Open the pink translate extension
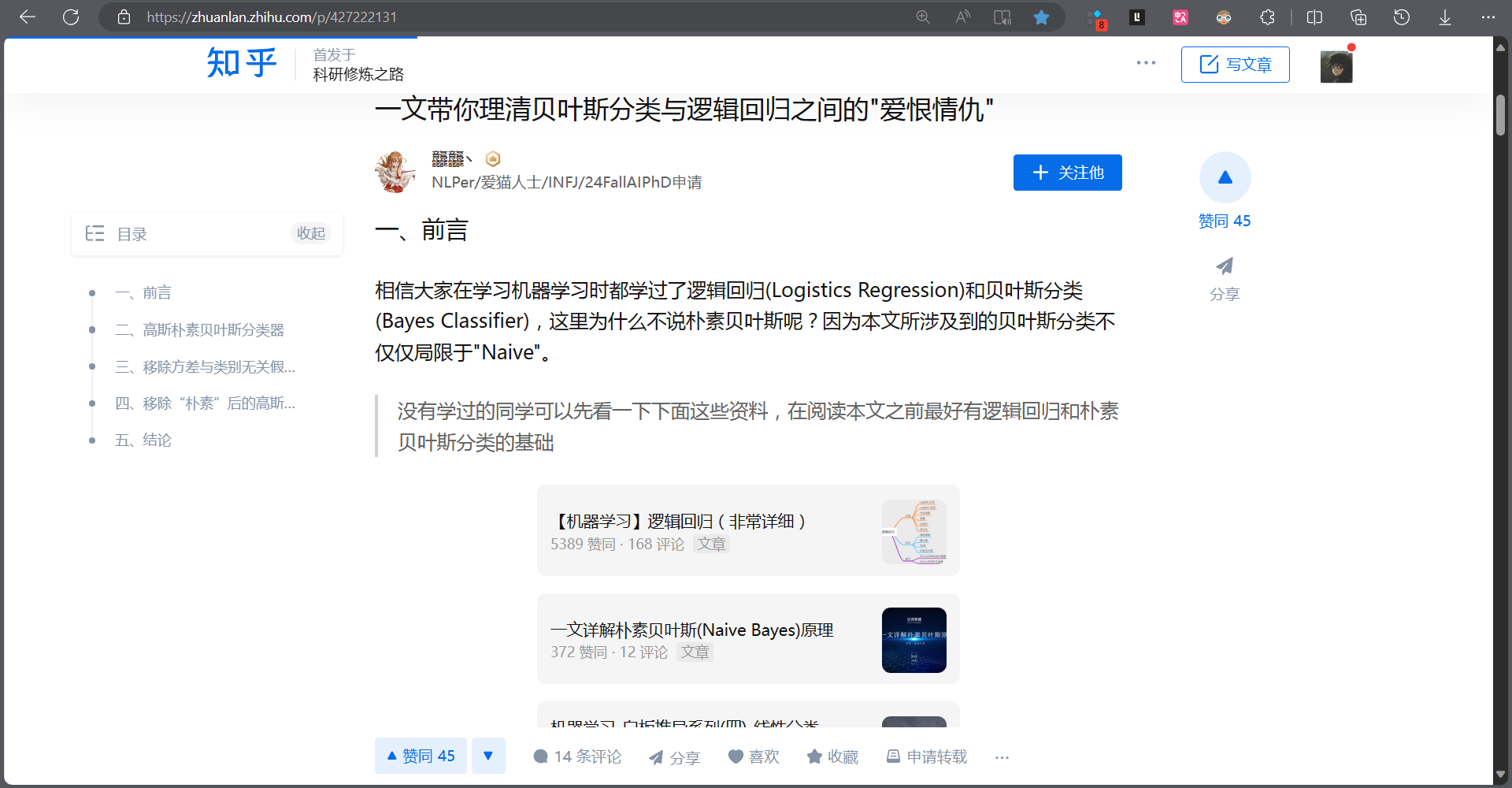 coord(1180,17)
